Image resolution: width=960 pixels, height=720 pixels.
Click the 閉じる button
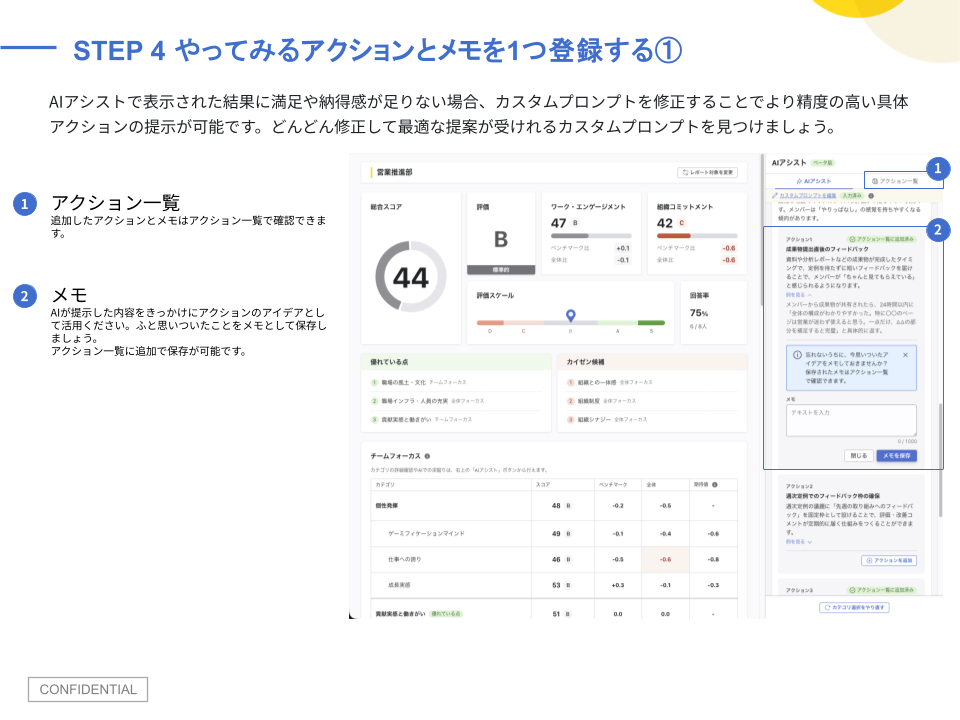coord(858,456)
